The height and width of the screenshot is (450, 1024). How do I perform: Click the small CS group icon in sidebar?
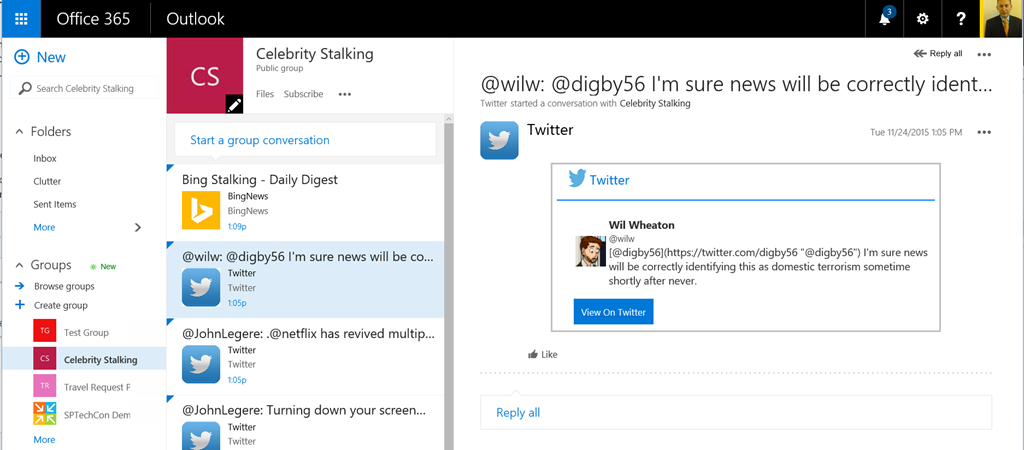pyautogui.click(x=44, y=358)
